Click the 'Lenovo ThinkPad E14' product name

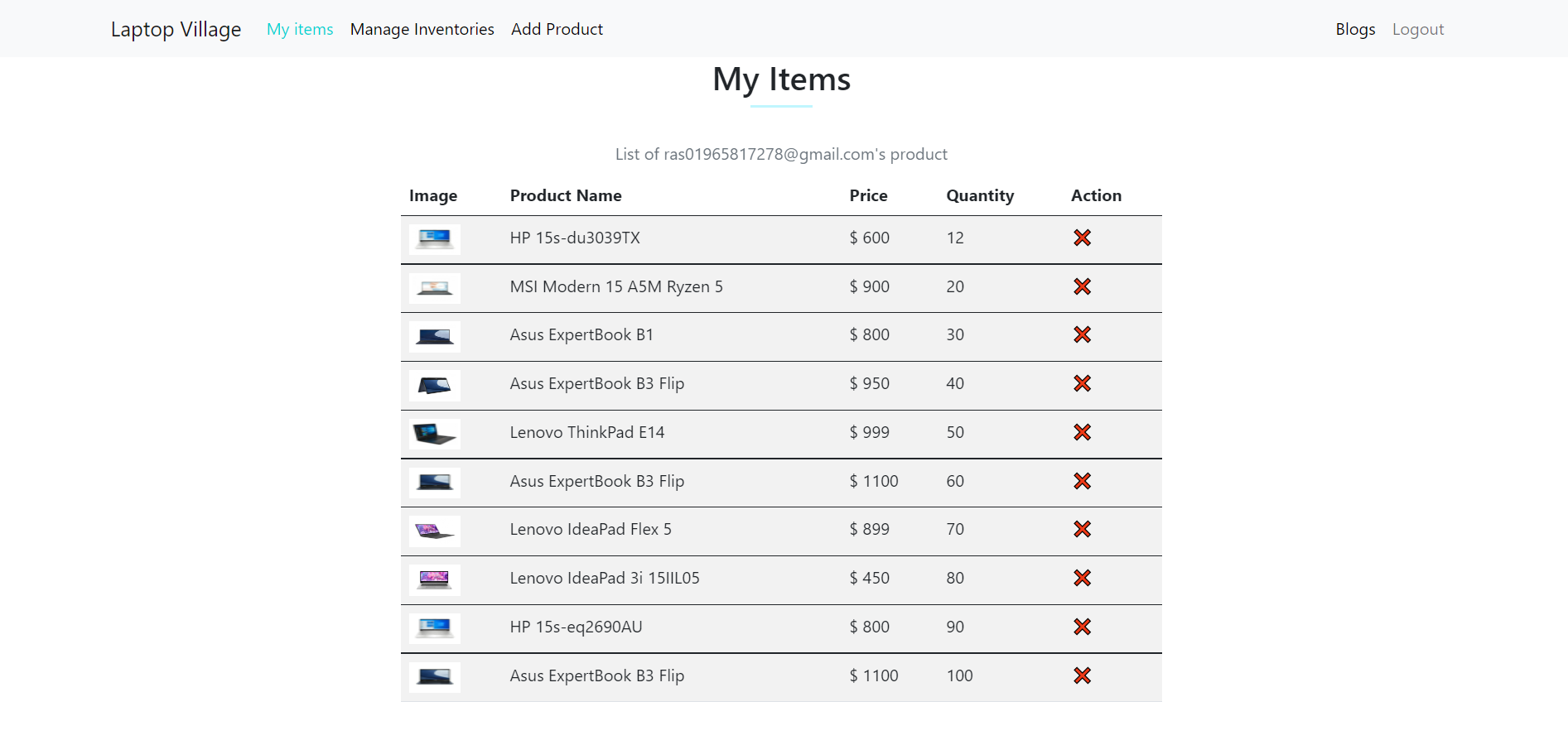(x=587, y=432)
